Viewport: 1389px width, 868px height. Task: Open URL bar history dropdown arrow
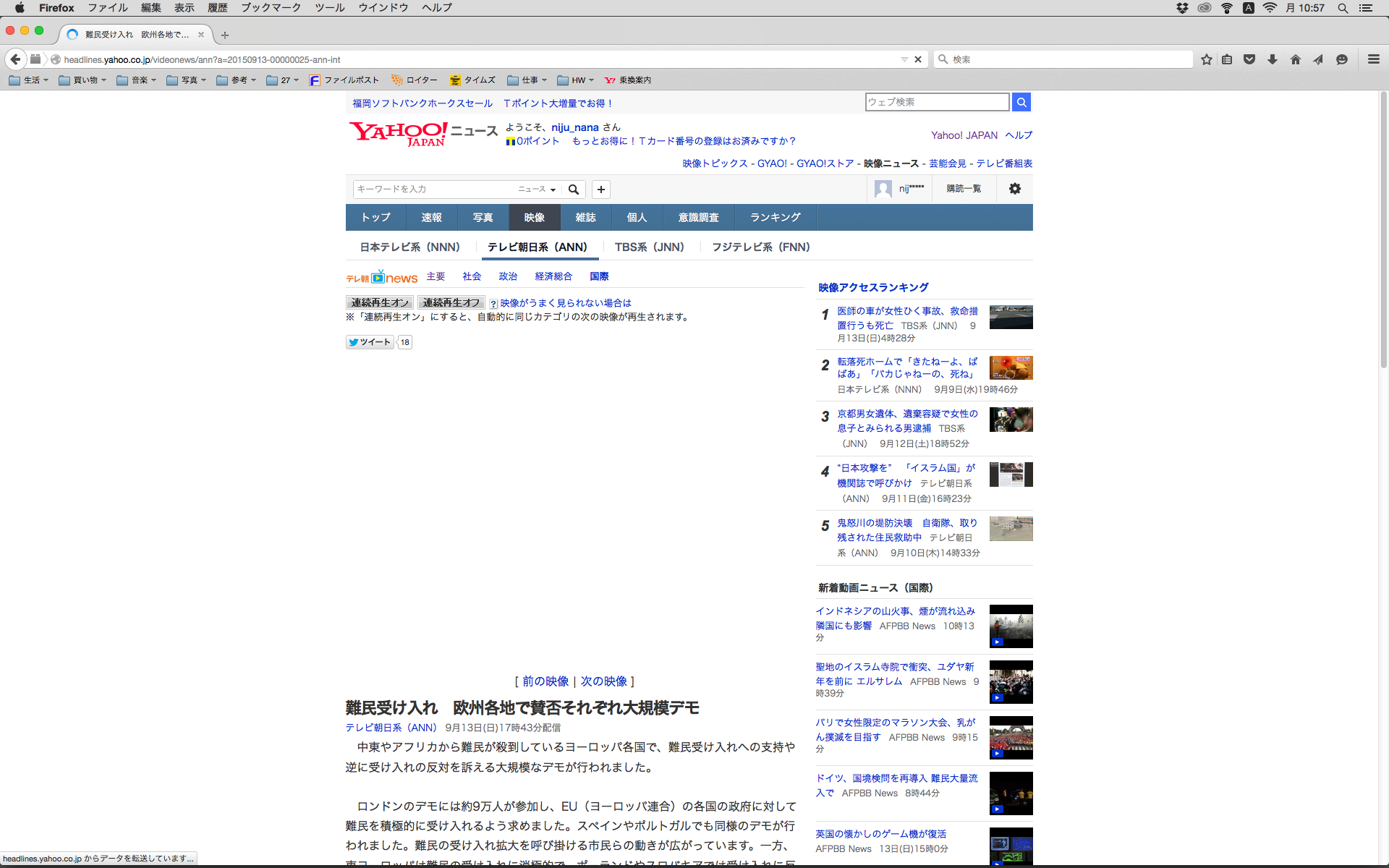pyautogui.click(x=904, y=59)
